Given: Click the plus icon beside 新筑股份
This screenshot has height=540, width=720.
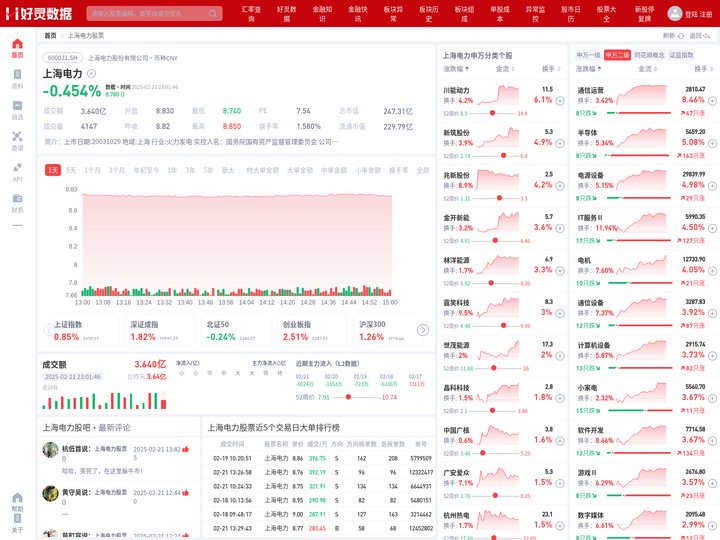Looking at the screenshot, I should tap(560, 143).
